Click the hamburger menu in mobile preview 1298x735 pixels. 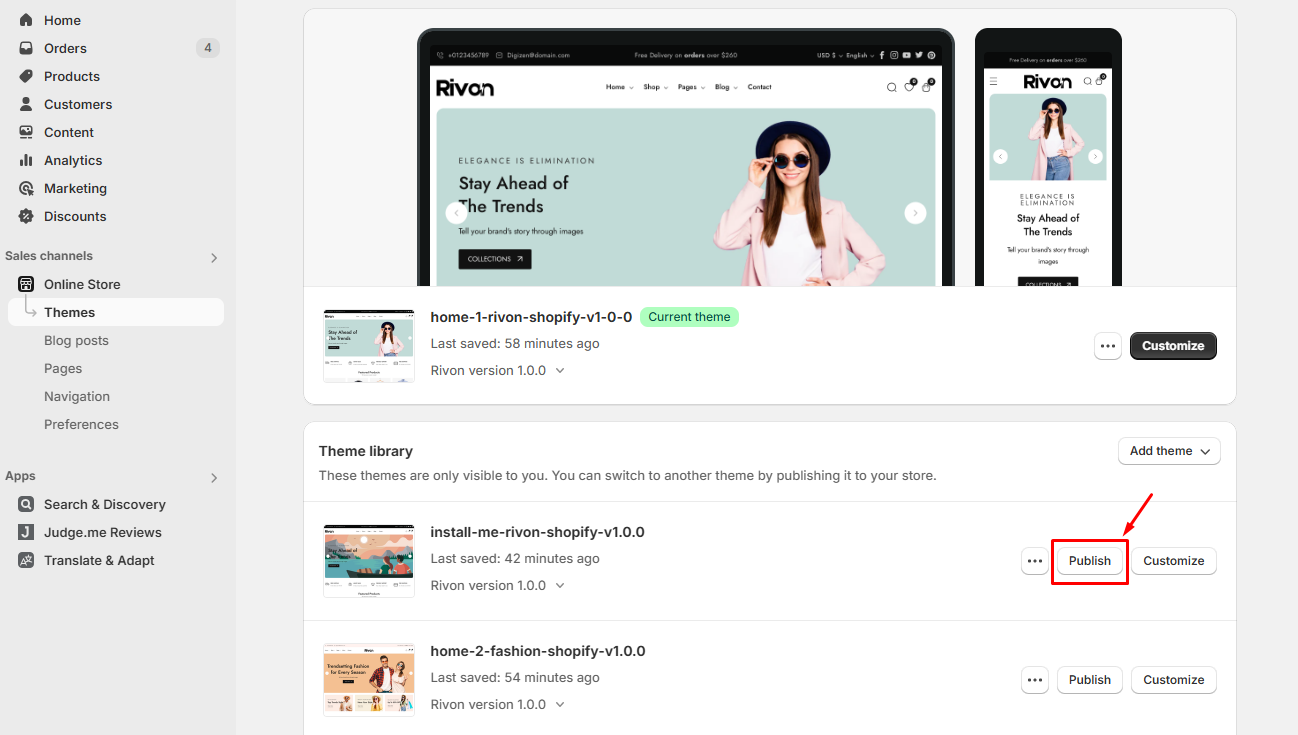994,81
